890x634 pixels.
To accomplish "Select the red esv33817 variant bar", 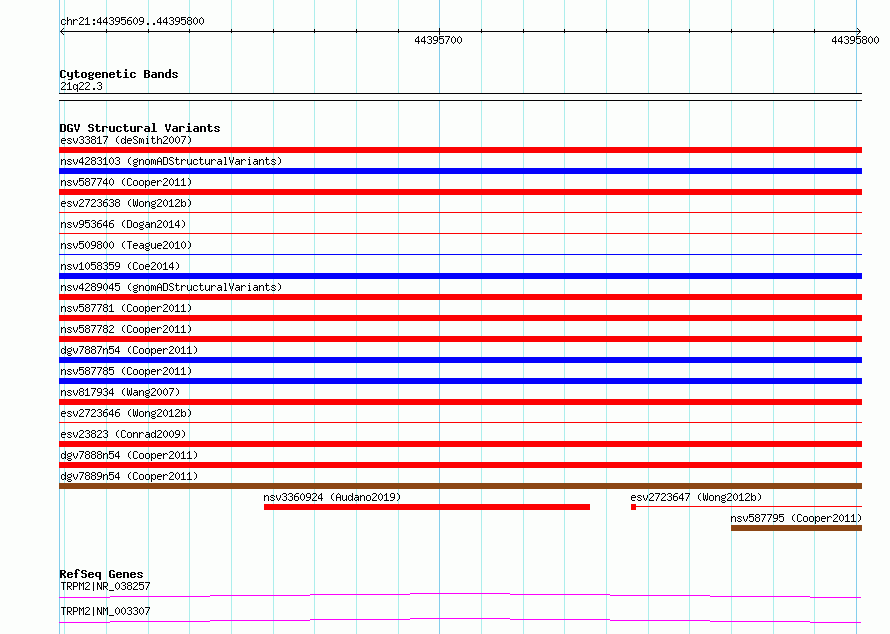I will point(460,150).
